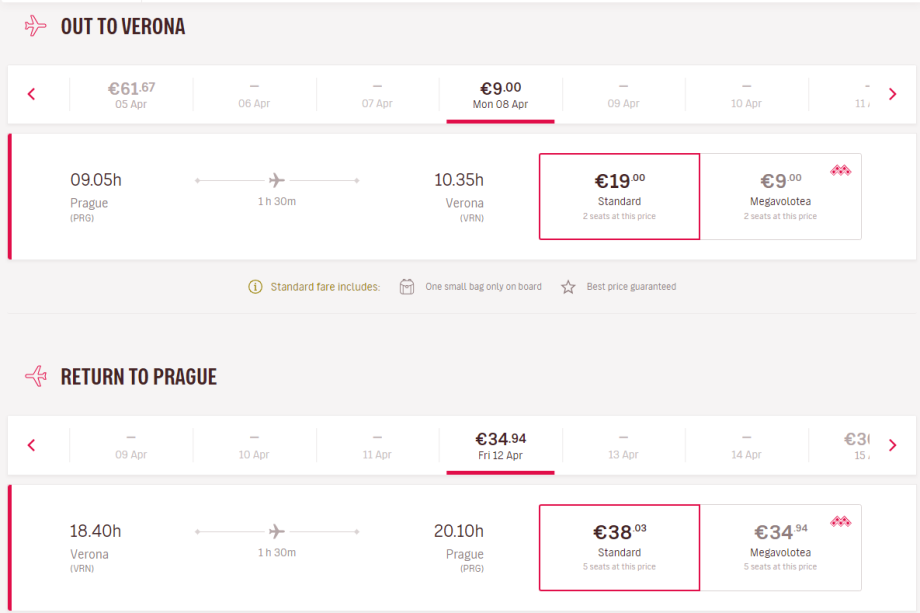Select the 05 Apr outbound date tab
Viewport: 920px width, 613px height.
tap(131, 95)
